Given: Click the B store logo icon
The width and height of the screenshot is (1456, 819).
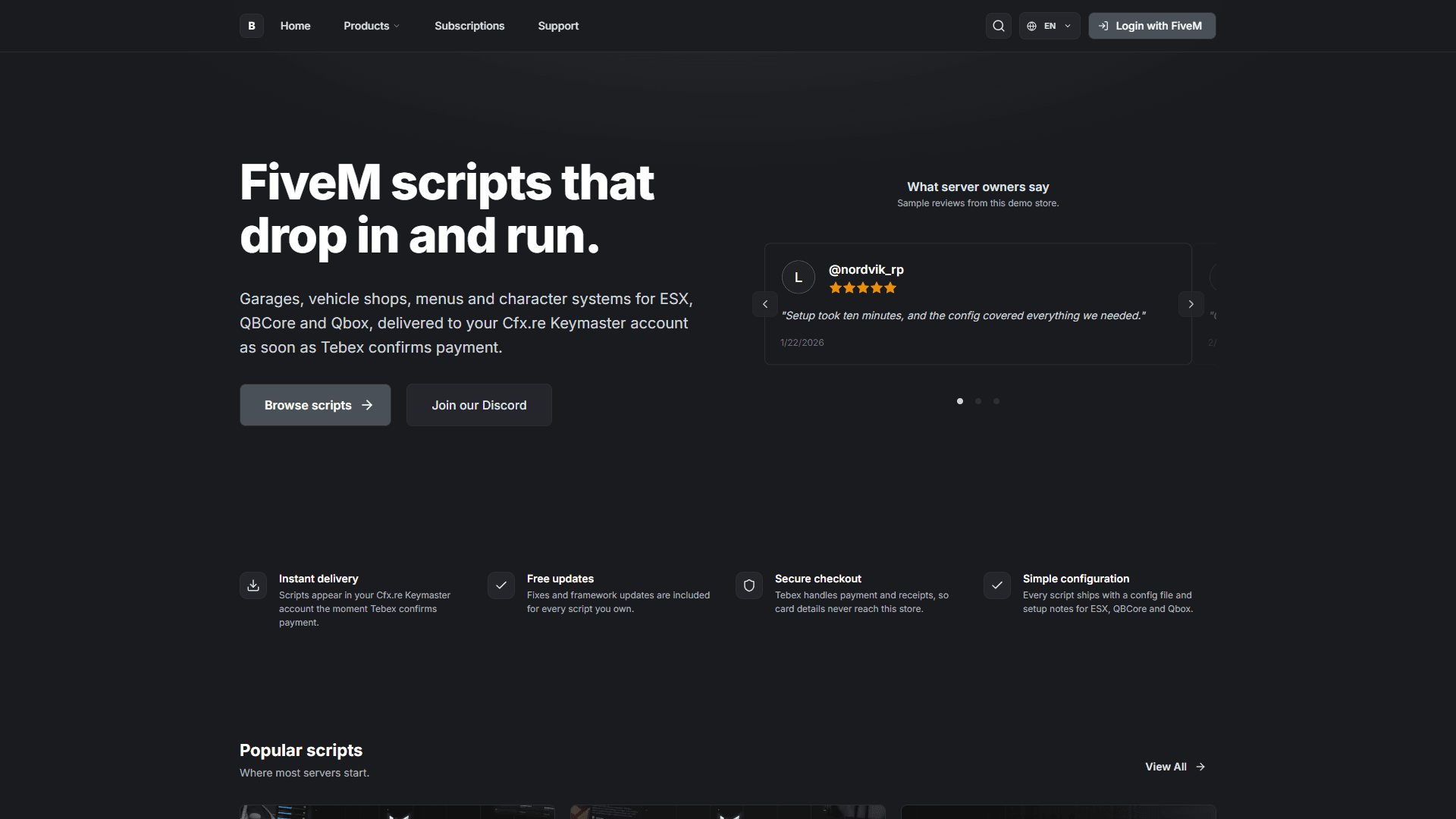Looking at the screenshot, I should (x=252, y=26).
